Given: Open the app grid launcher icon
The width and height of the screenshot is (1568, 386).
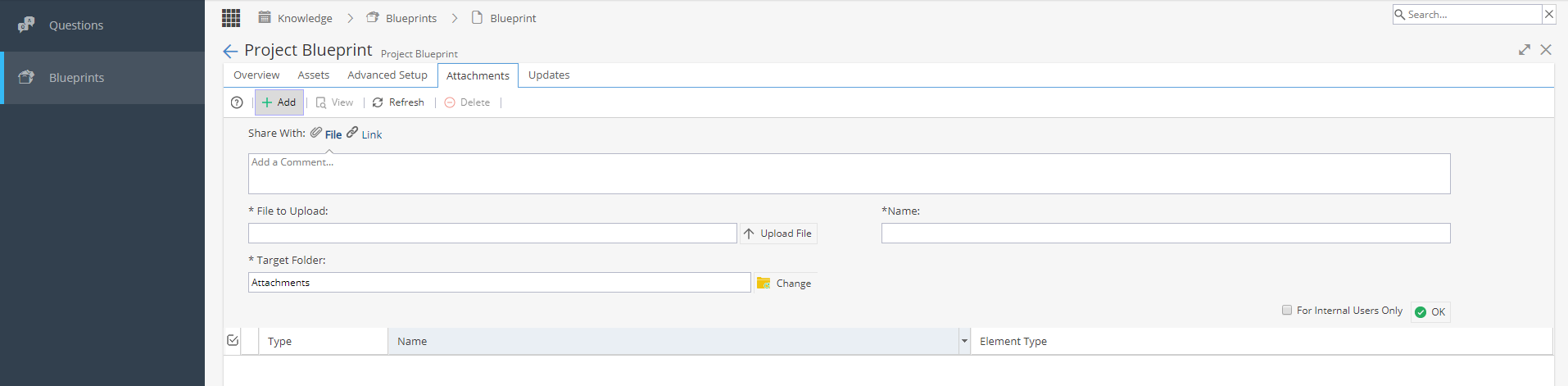Looking at the screenshot, I should 231,17.
